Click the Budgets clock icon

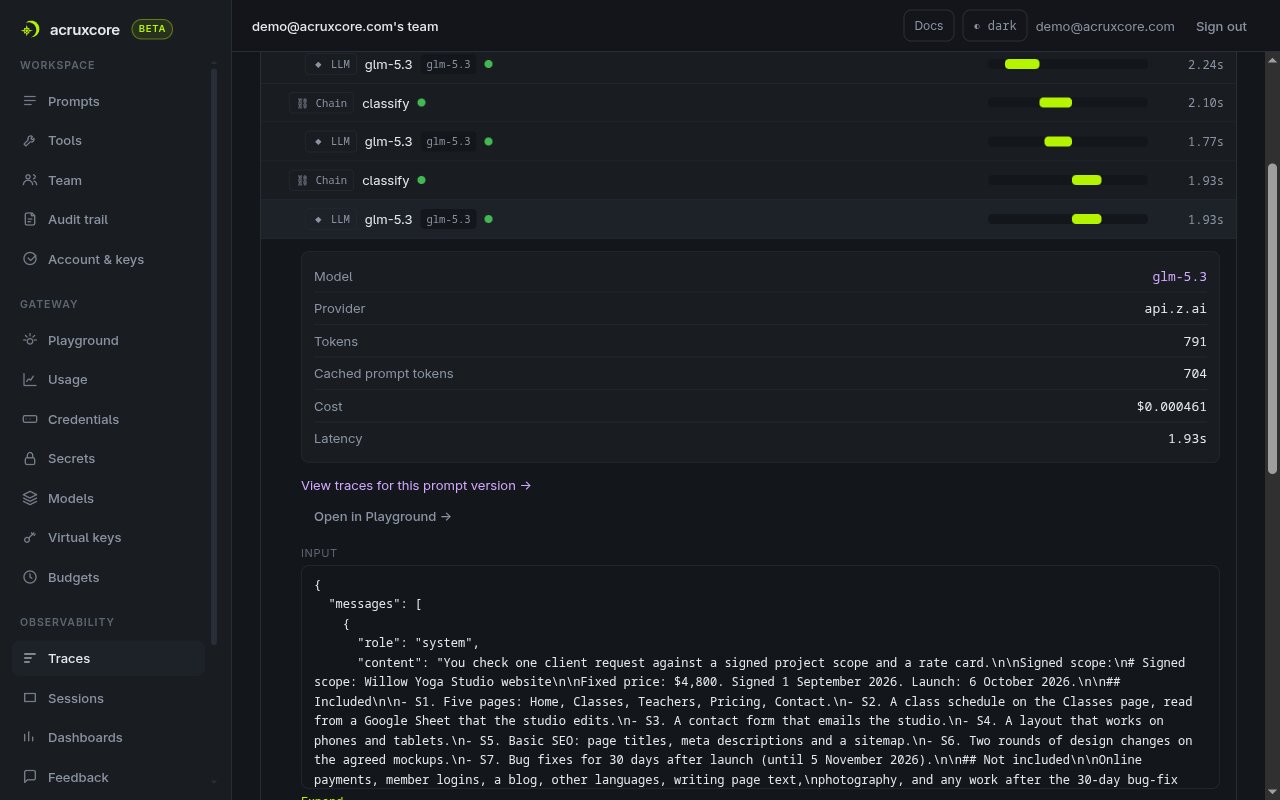(x=30, y=577)
